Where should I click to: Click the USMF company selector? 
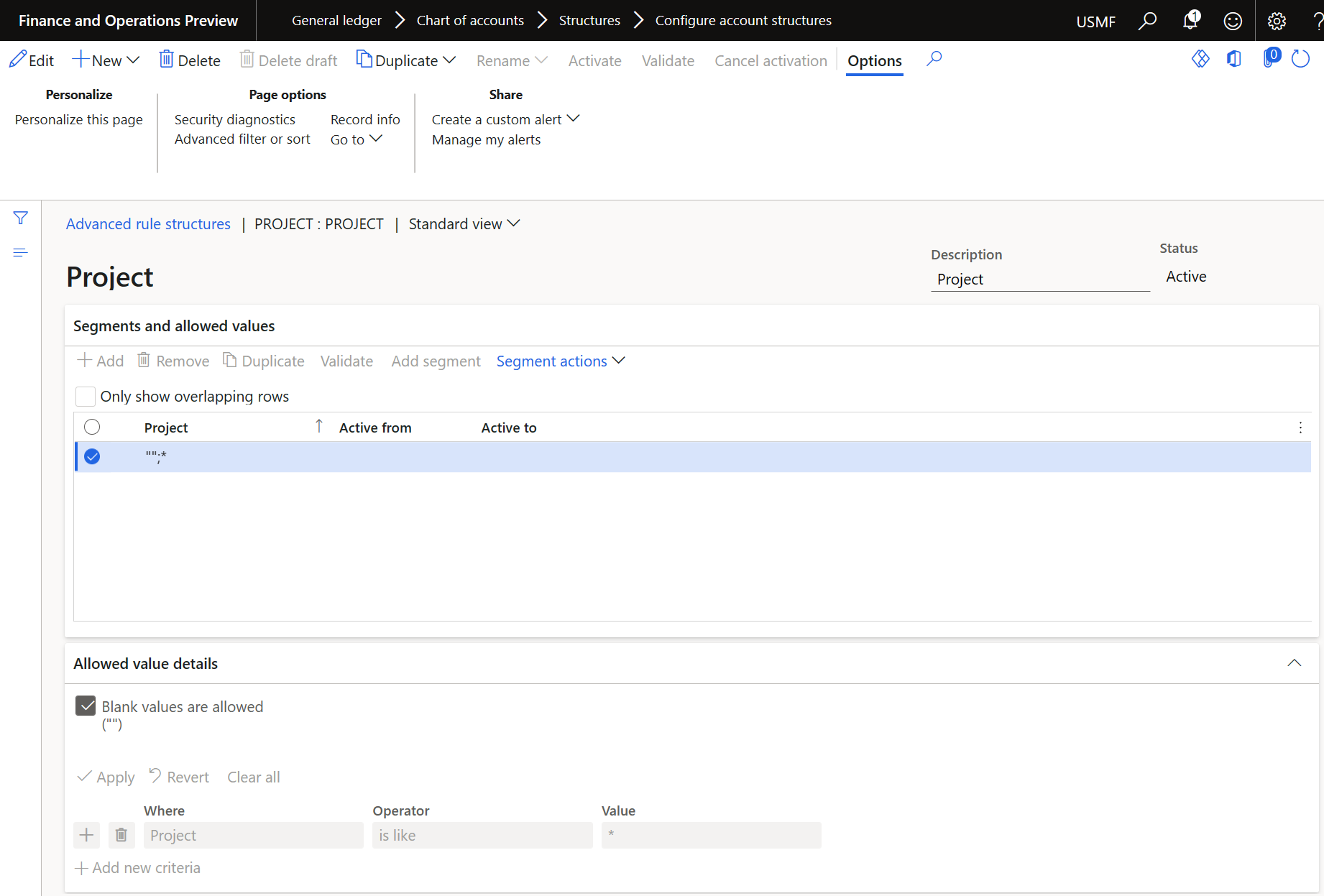1095,22
